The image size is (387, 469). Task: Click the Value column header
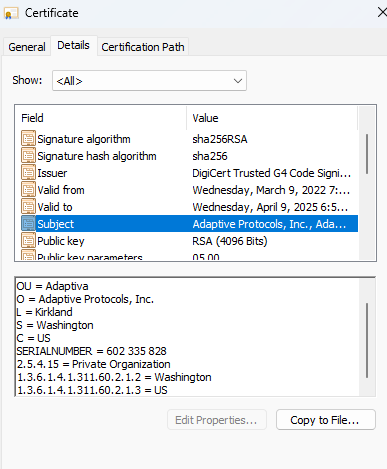(x=272, y=118)
